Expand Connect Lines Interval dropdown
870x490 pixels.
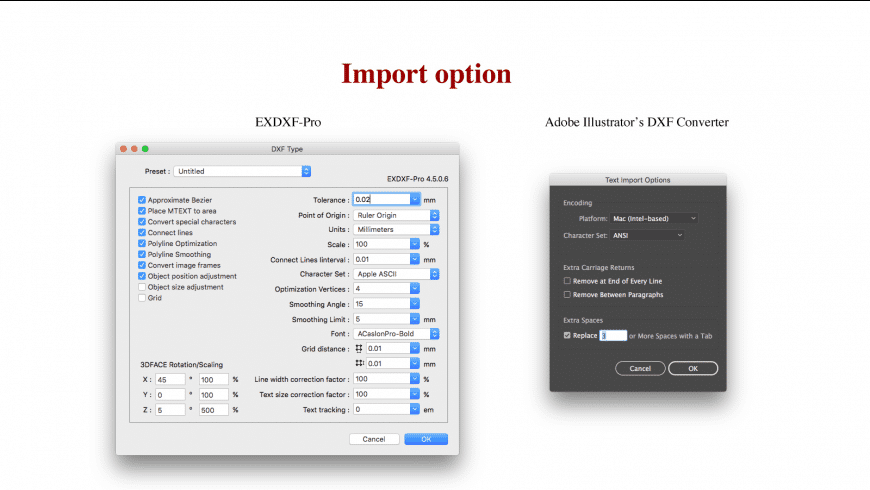click(x=414, y=259)
